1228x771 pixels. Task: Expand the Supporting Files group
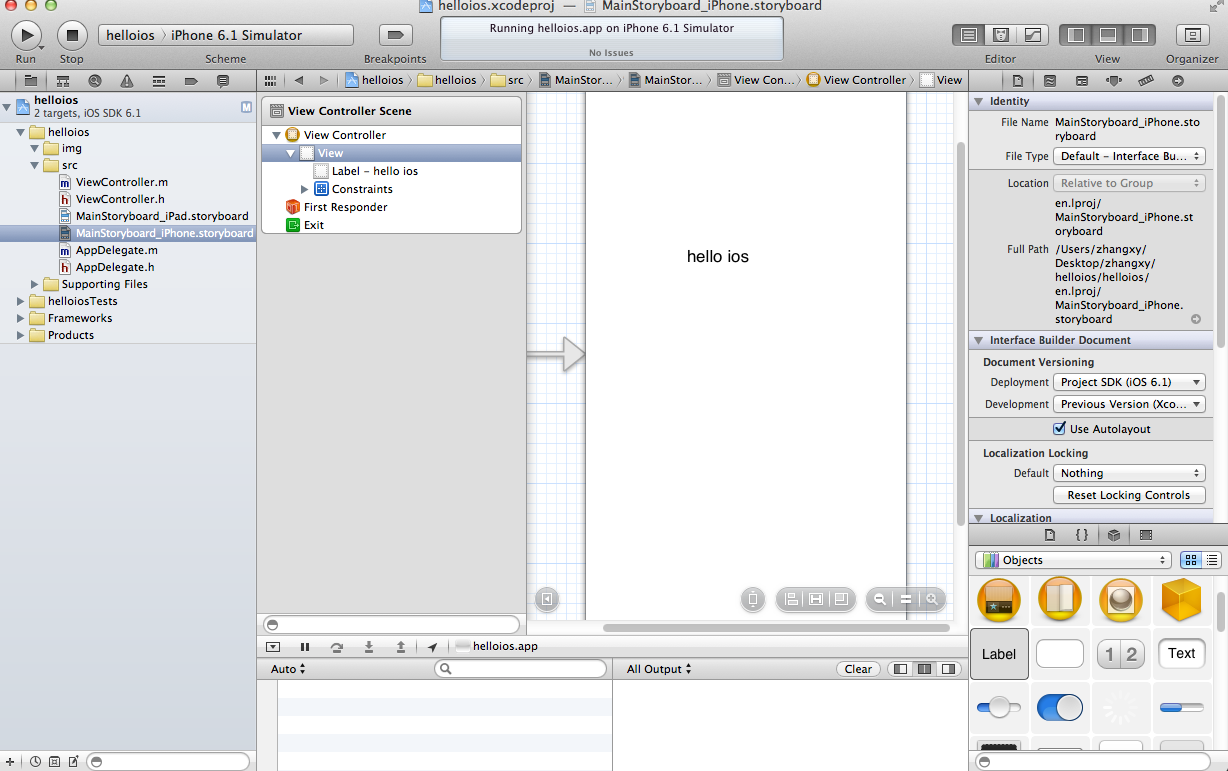pyautogui.click(x=35, y=284)
